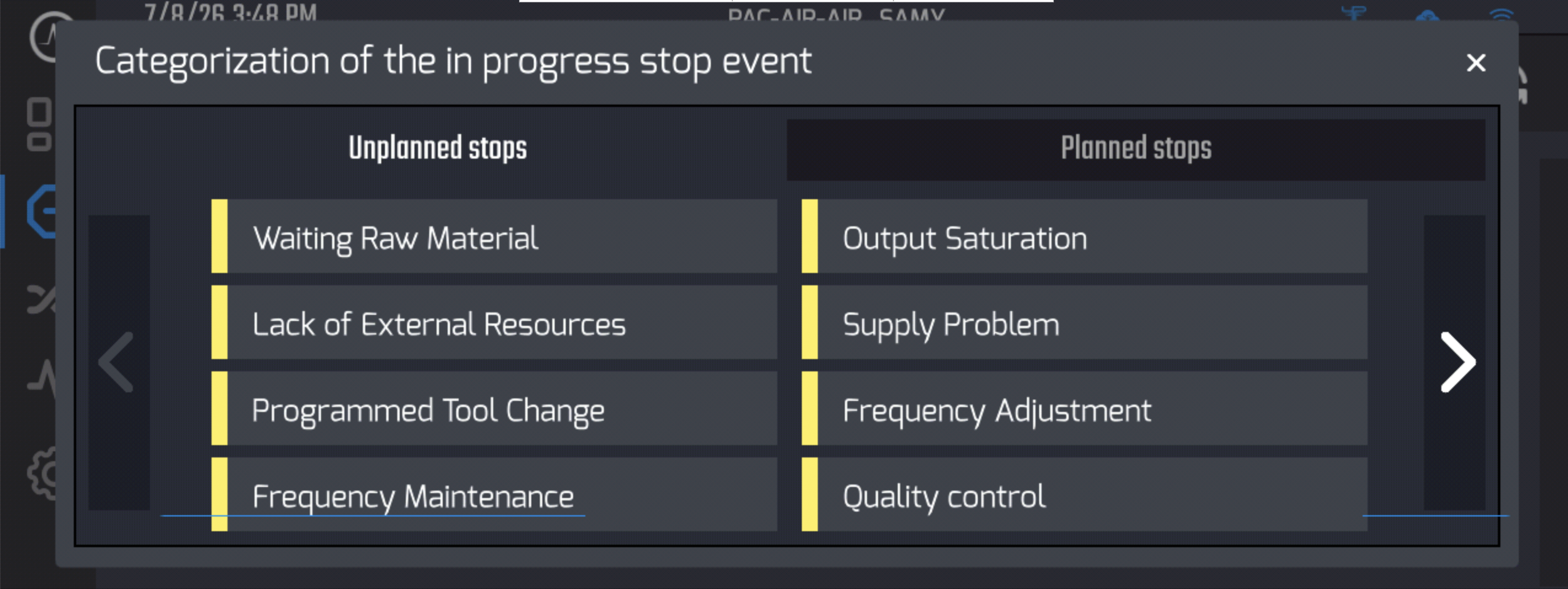Choose Lack of External Resources reason

tap(494, 322)
